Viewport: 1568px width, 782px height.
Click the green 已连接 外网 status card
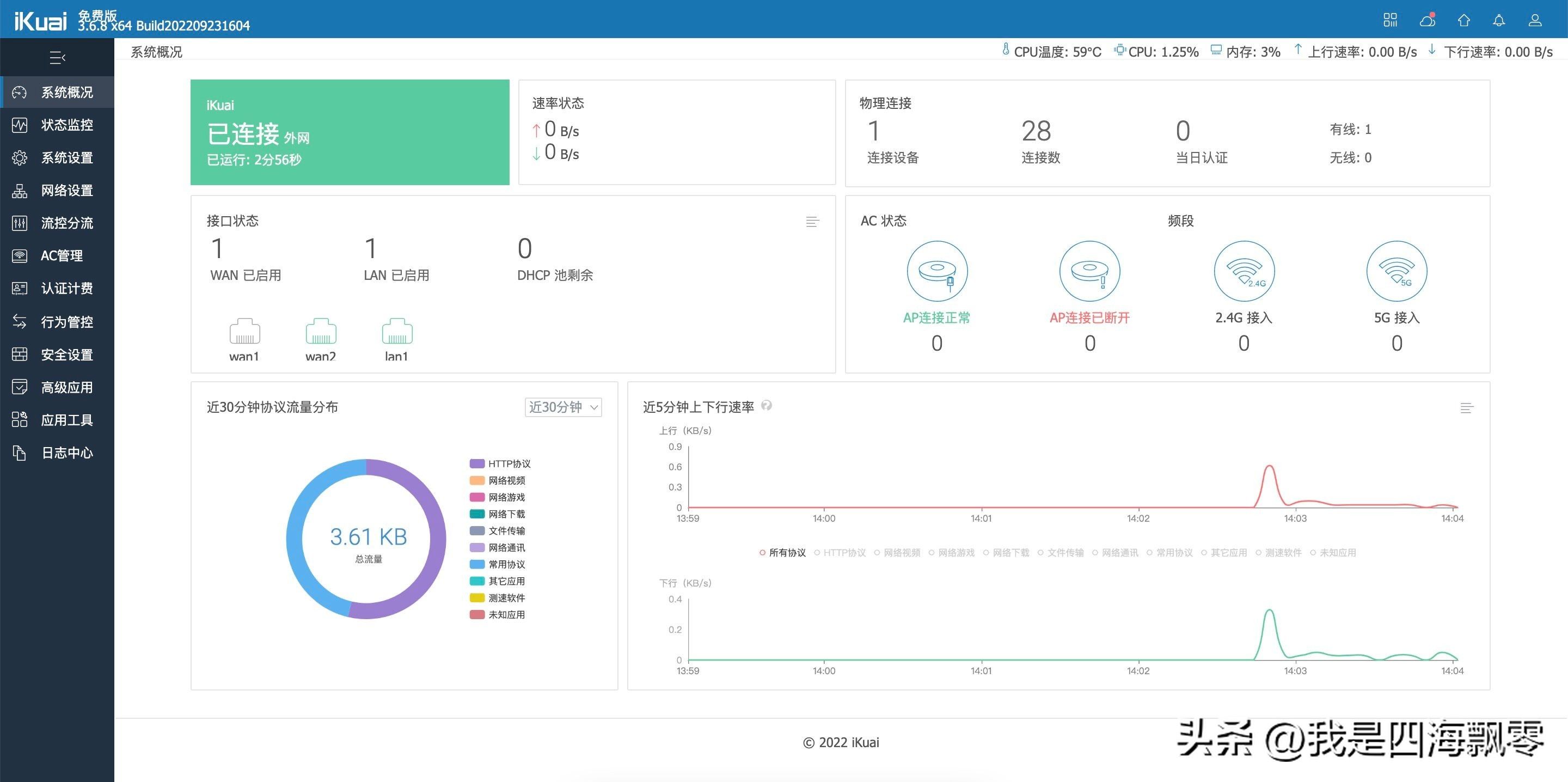(350, 132)
